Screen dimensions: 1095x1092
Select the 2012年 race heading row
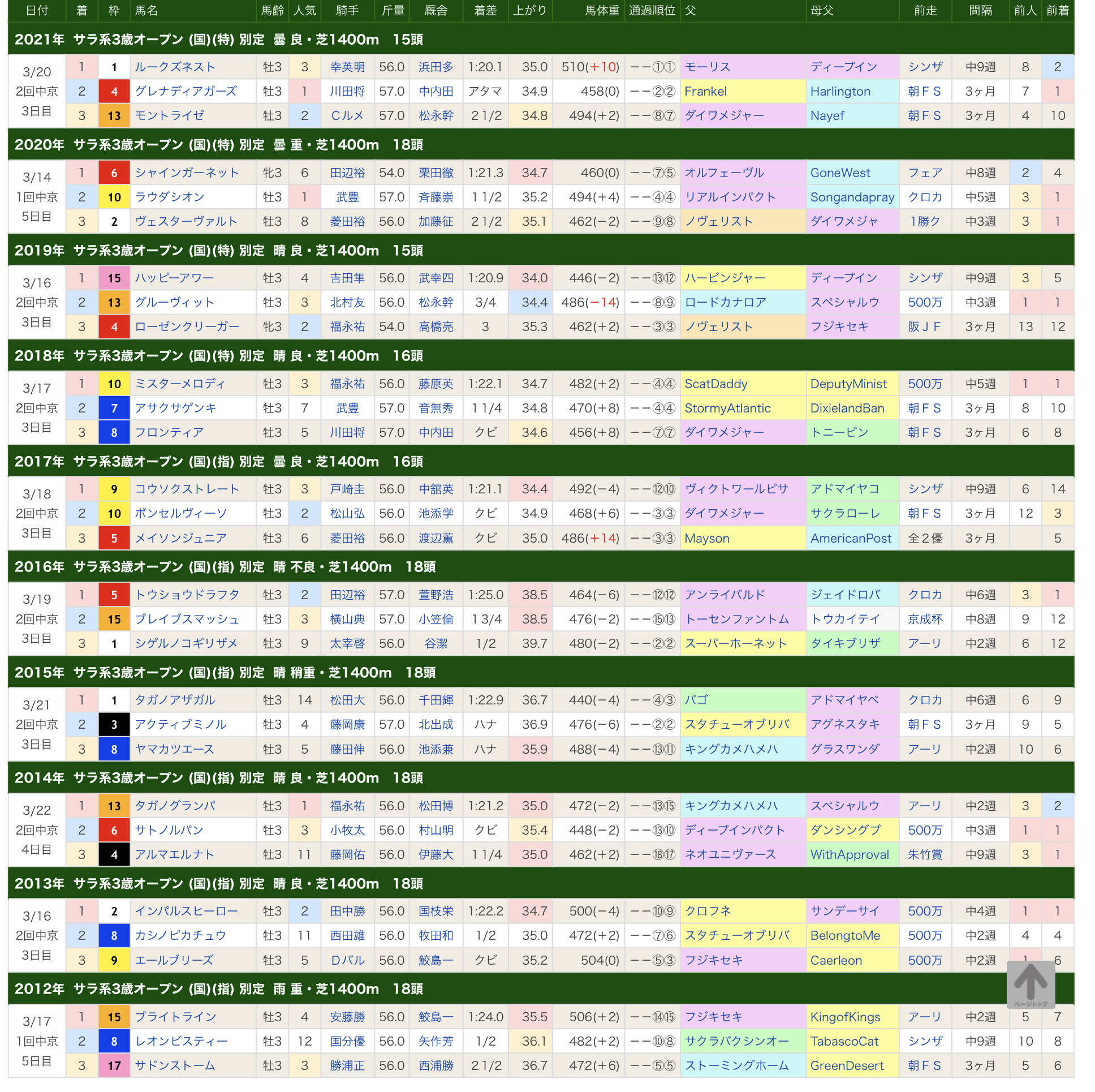tap(541, 990)
